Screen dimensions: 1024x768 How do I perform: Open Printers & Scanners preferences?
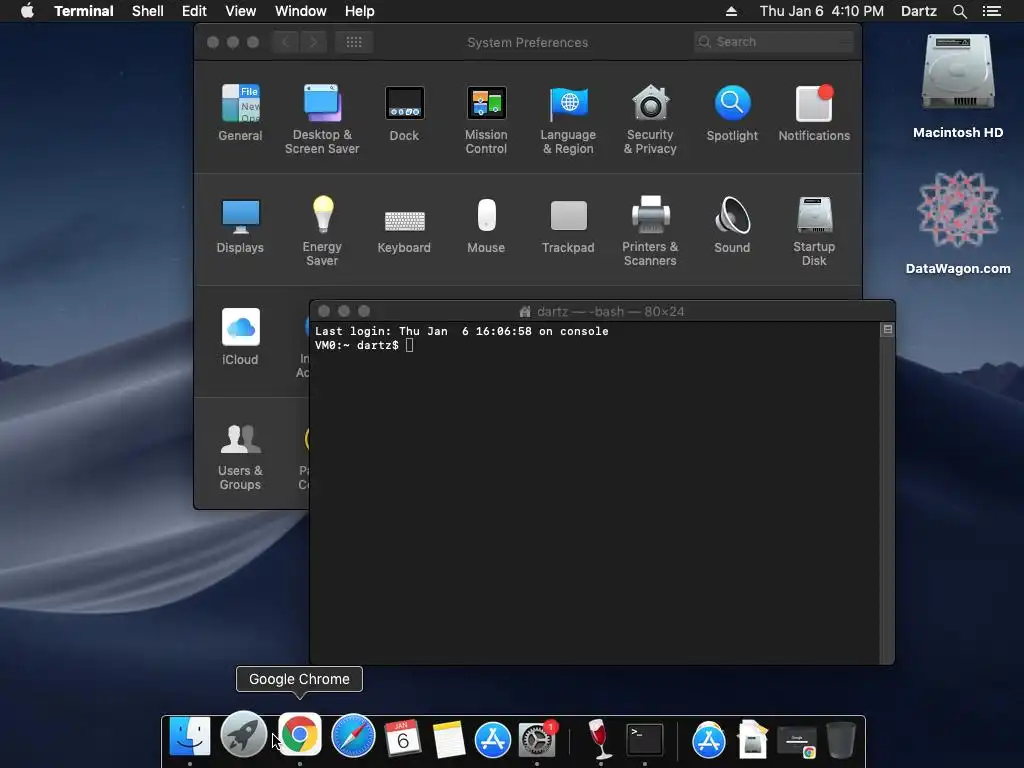650,231
